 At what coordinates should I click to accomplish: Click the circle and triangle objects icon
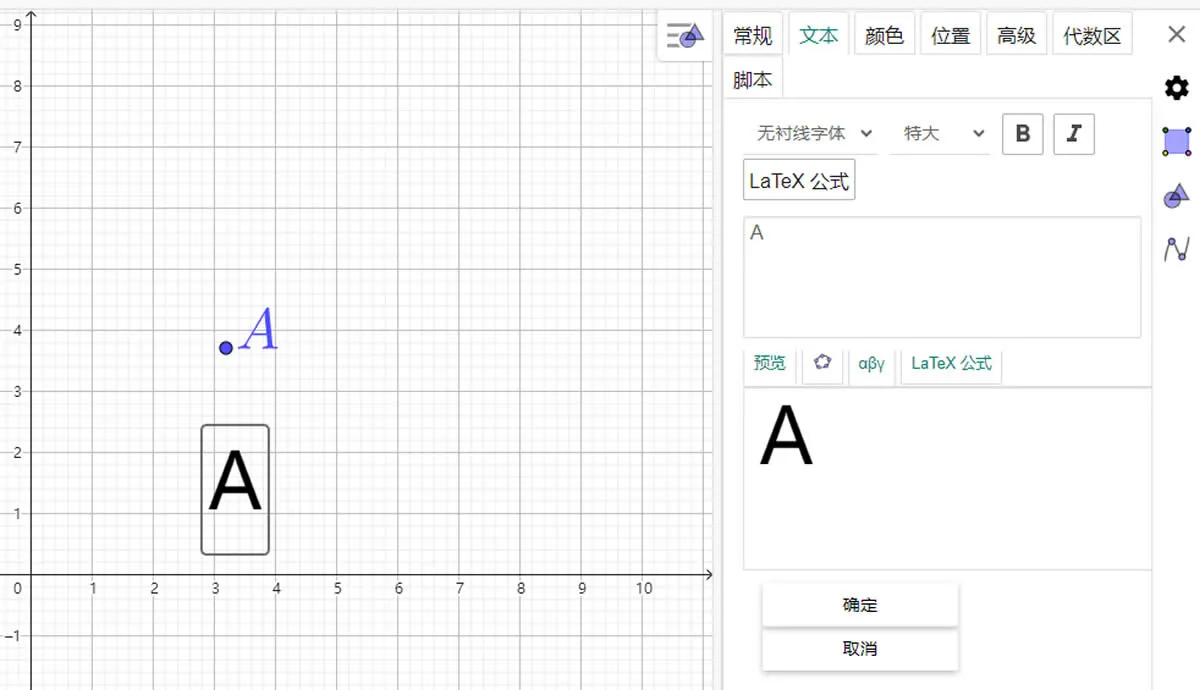[x=1177, y=196]
